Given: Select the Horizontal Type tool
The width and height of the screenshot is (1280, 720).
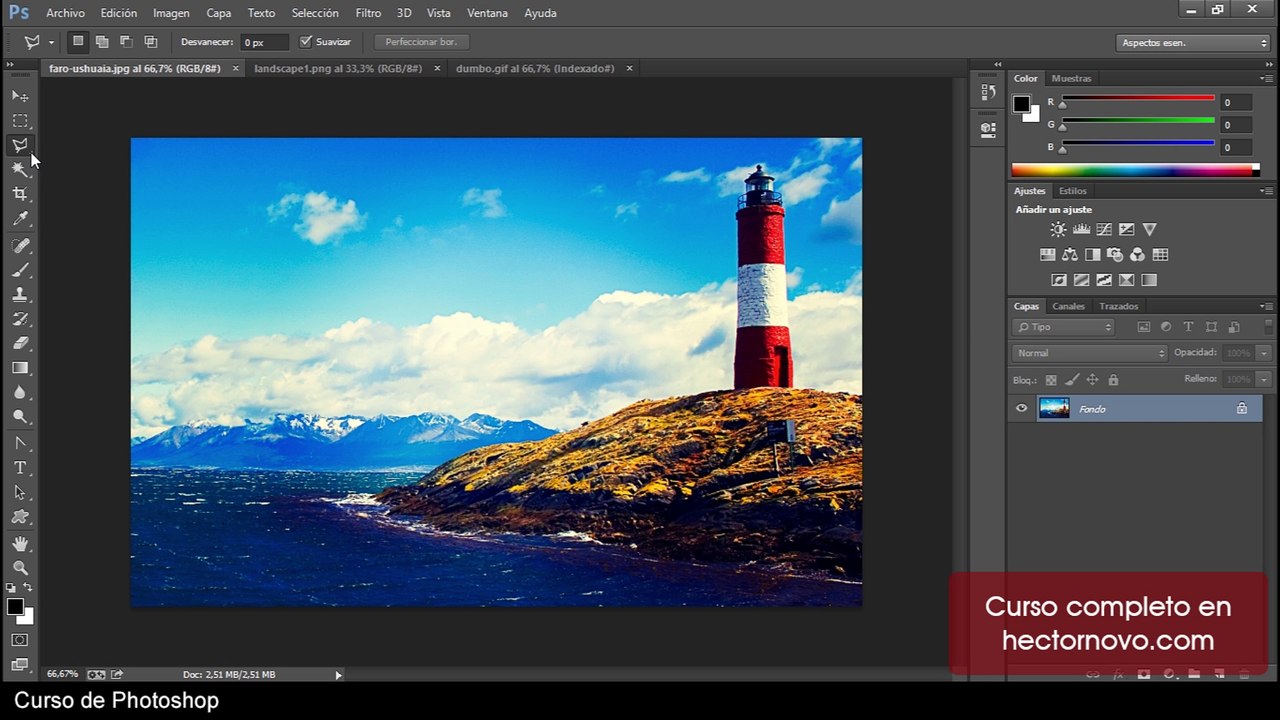Looking at the screenshot, I should 20,468.
